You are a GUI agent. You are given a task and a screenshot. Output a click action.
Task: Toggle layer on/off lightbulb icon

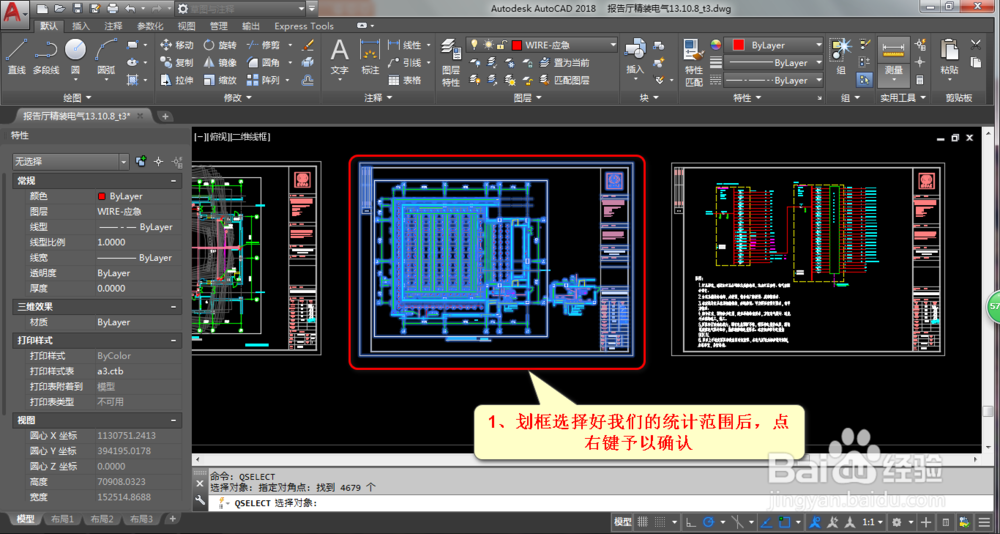(475, 45)
